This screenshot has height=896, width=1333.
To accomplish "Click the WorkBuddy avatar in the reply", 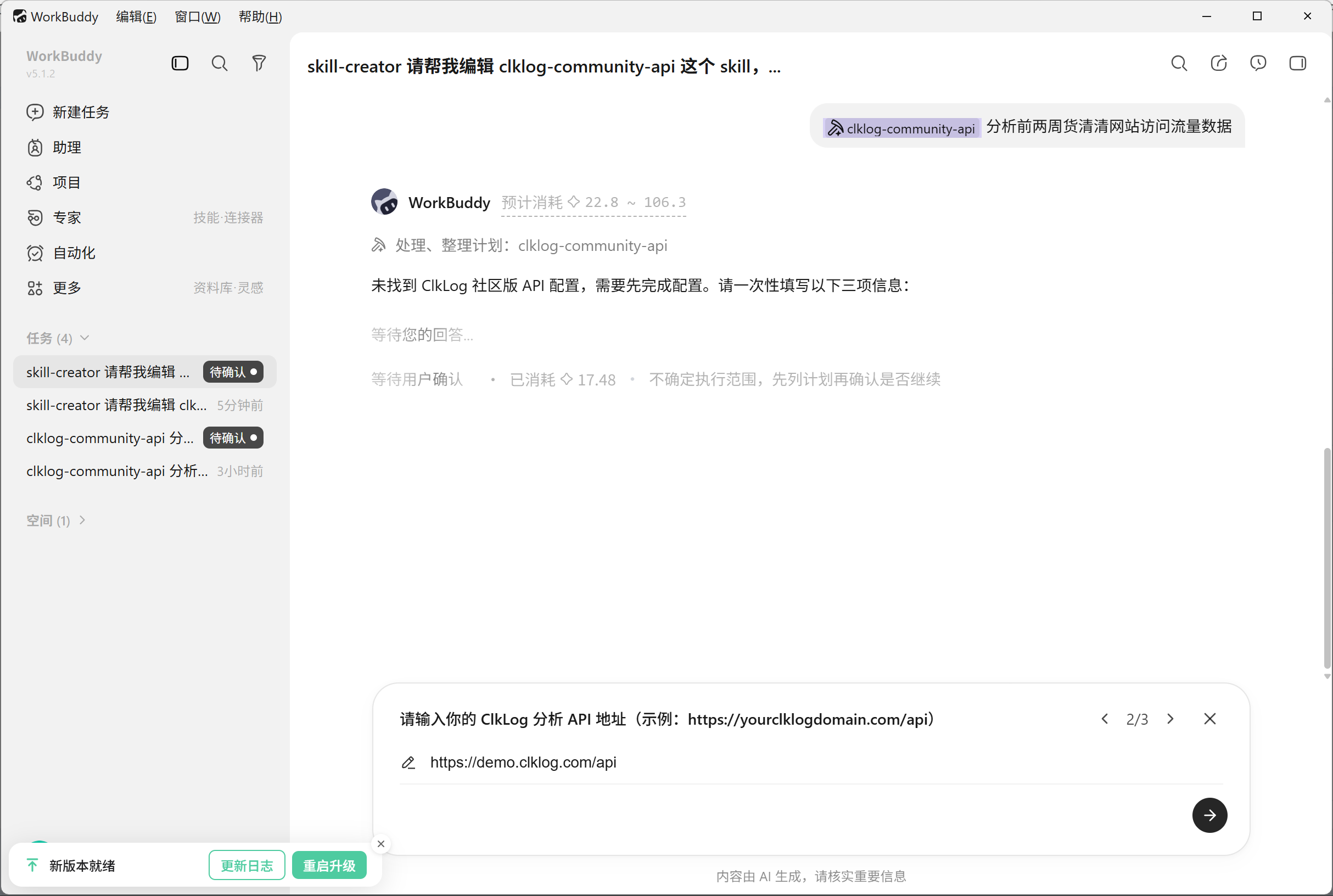I will pos(384,201).
